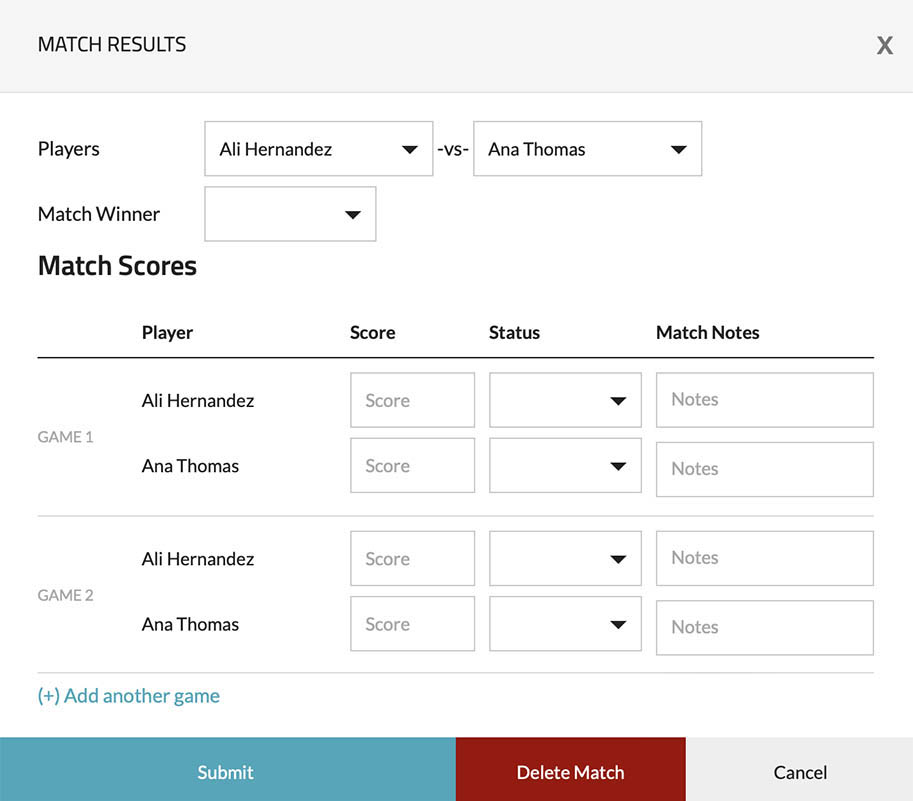Expand the Match Winner dropdown
Screen dimensions: 913x801
[290, 214]
